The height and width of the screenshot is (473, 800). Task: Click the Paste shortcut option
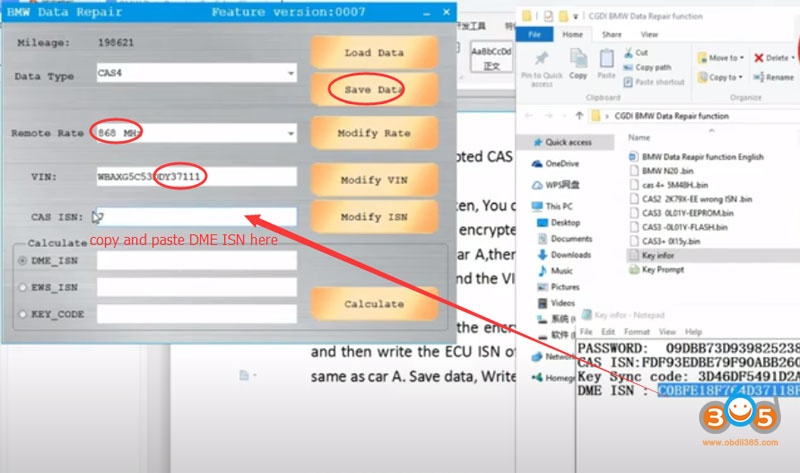click(654, 82)
